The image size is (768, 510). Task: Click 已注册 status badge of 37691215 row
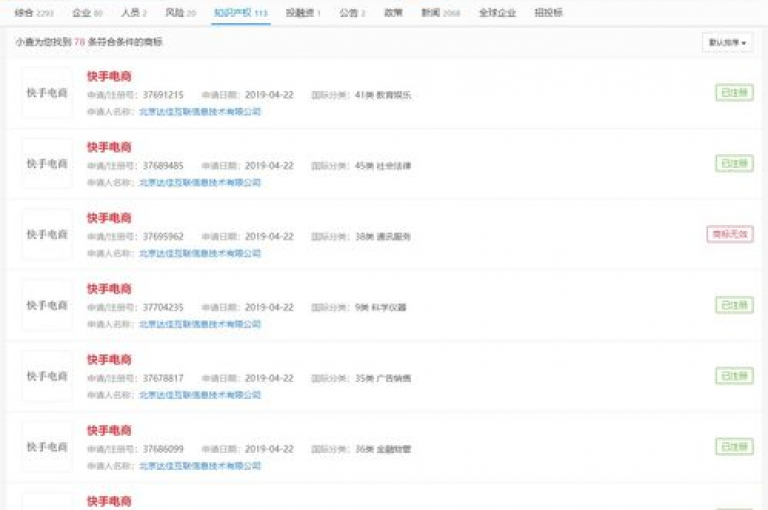click(734, 93)
